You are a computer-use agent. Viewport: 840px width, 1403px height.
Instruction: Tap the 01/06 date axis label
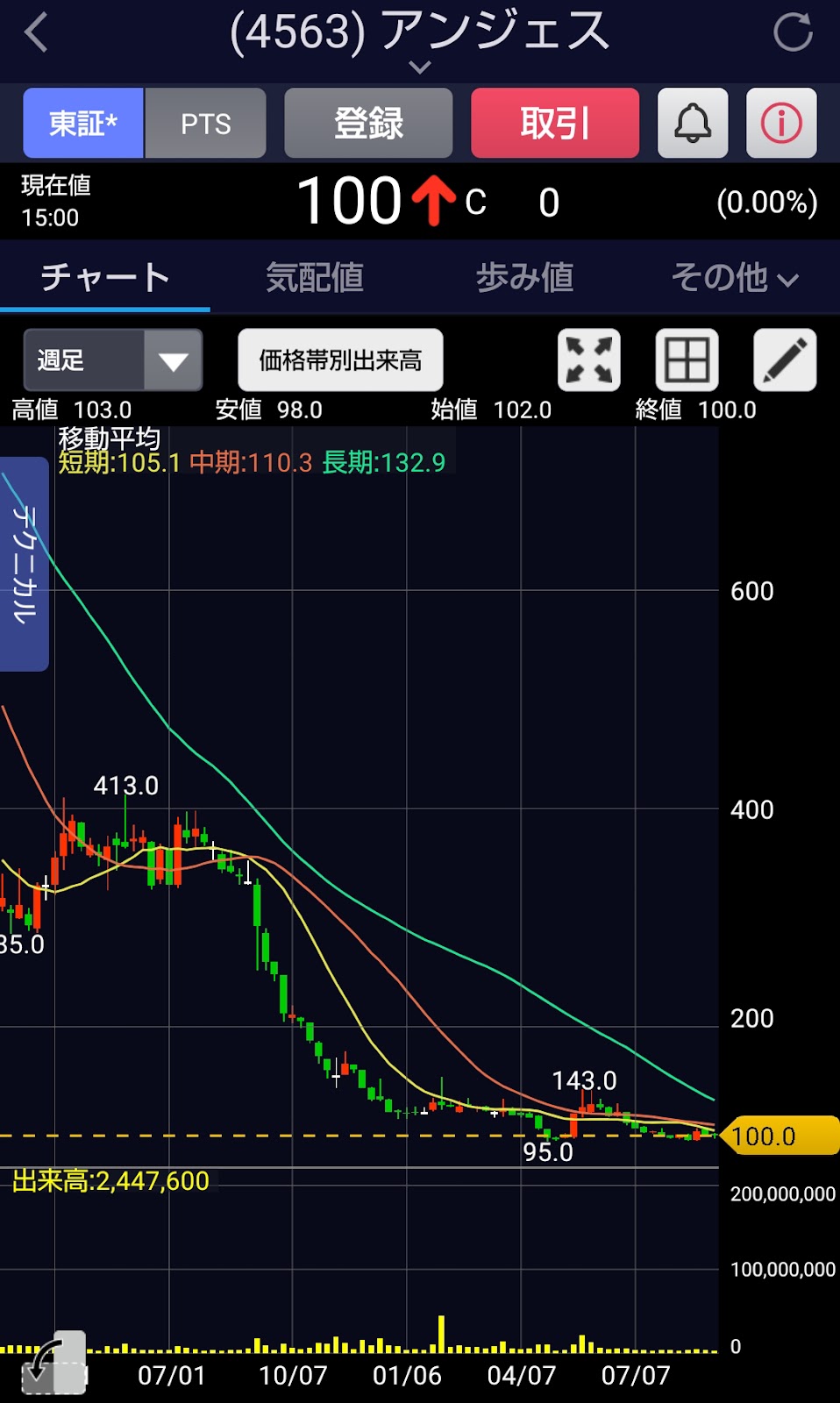pyautogui.click(x=407, y=1375)
